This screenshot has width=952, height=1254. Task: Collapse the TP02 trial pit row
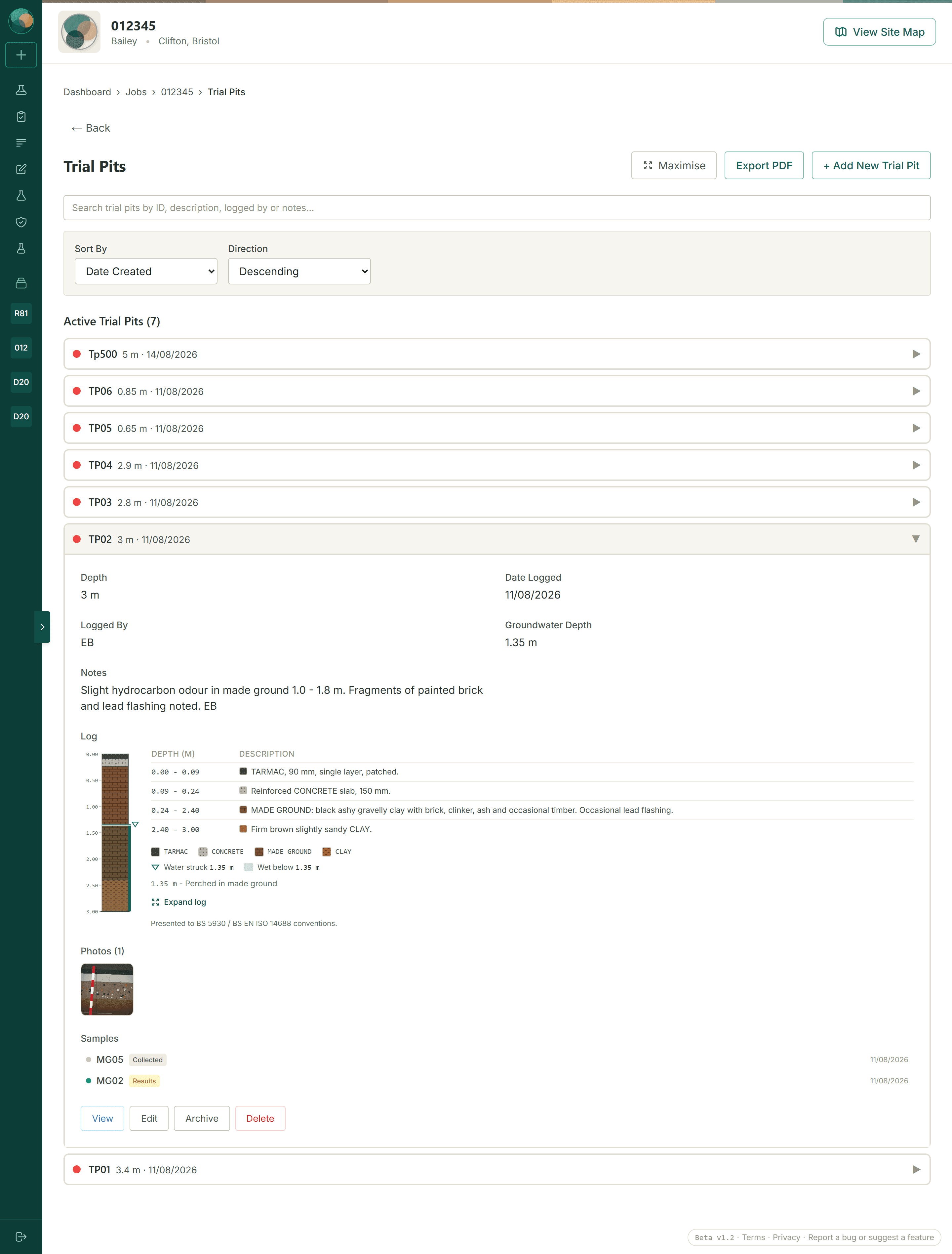point(497,539)
